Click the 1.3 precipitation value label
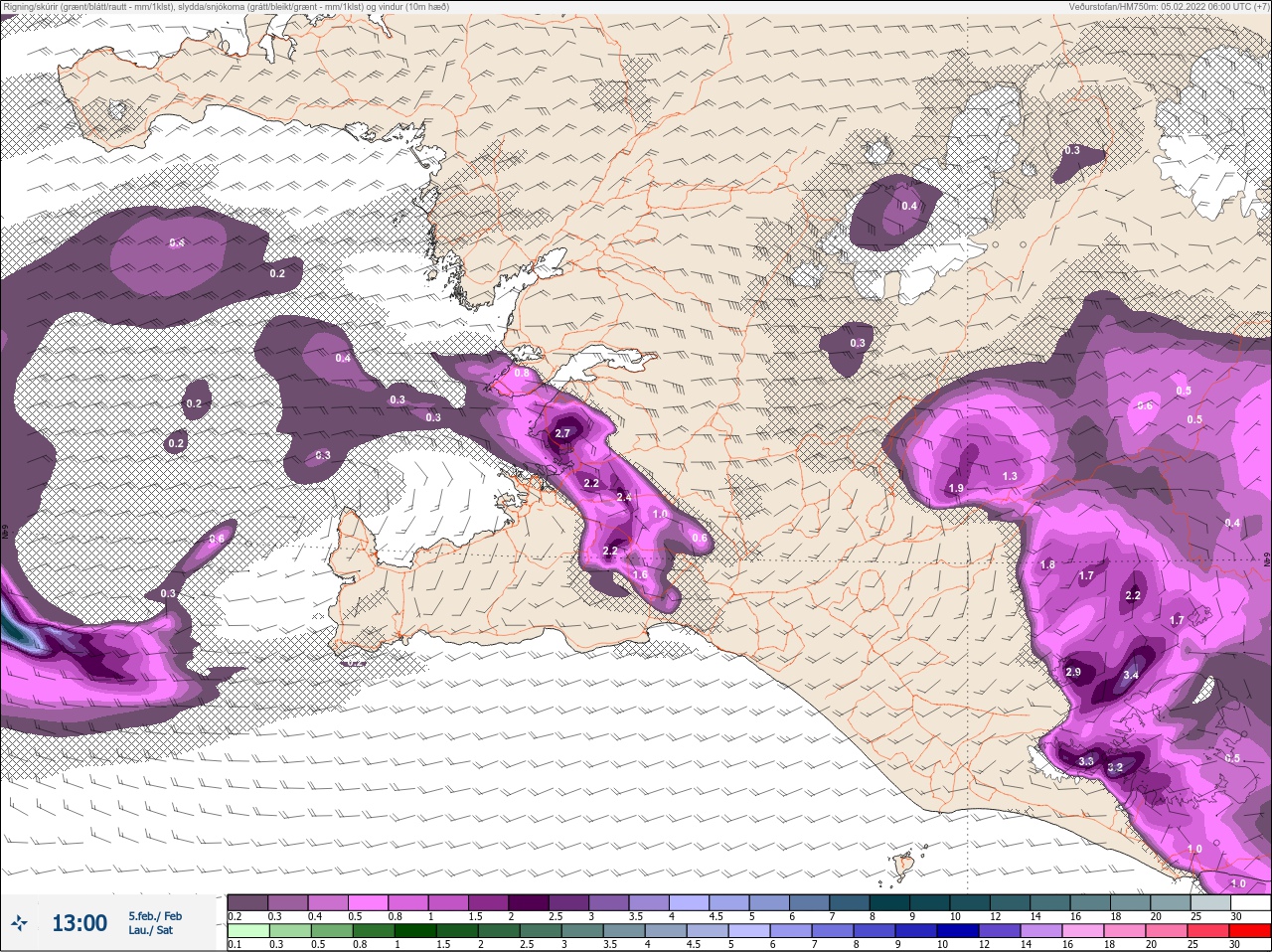This screenshot has height=952, width=1272. [1010, 476]
